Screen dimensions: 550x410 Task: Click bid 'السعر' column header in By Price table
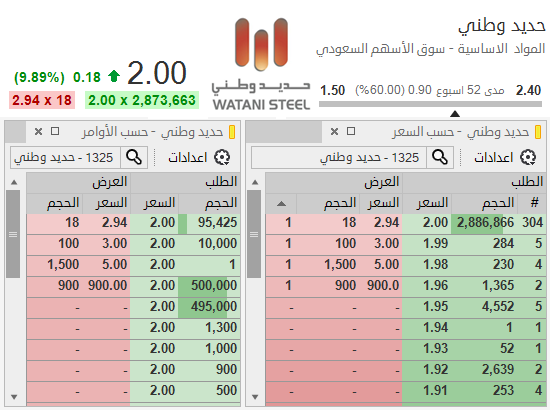point(427,203)
